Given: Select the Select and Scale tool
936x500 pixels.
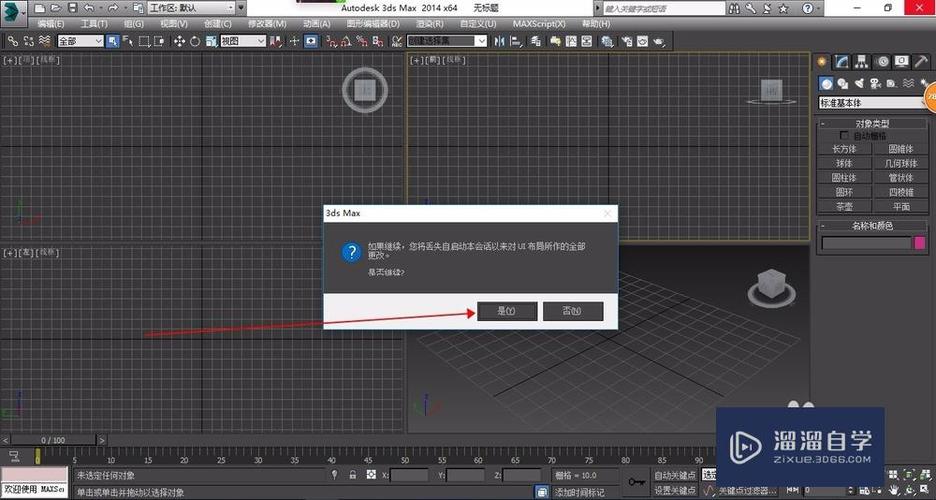Looking at the screenshot, I should point(211,41).
